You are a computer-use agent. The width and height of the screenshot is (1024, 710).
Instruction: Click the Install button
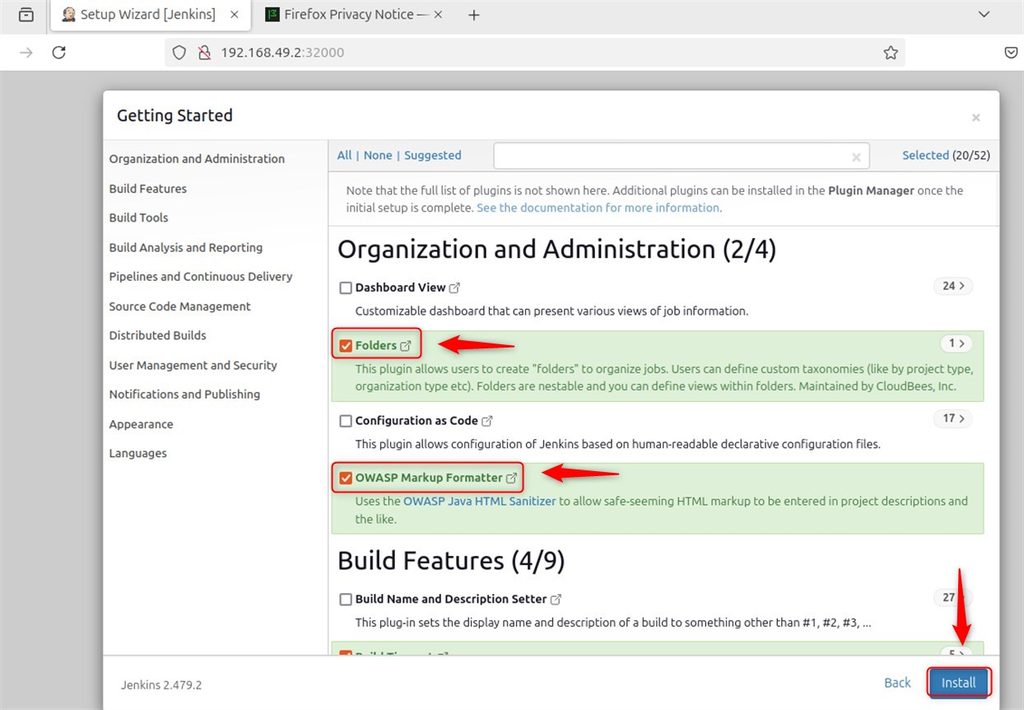[x=958, y=683]
